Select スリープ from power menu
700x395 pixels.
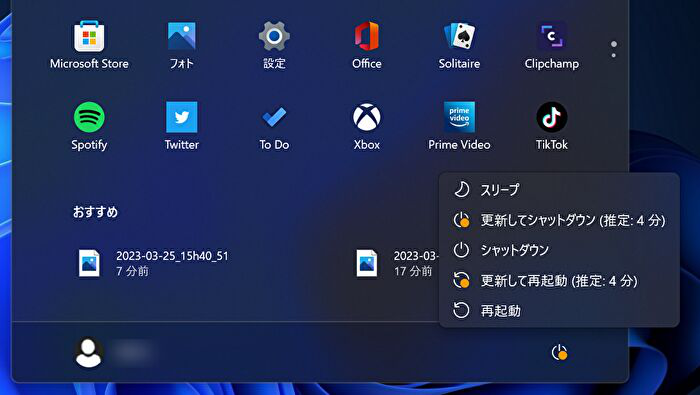[559, 190]
